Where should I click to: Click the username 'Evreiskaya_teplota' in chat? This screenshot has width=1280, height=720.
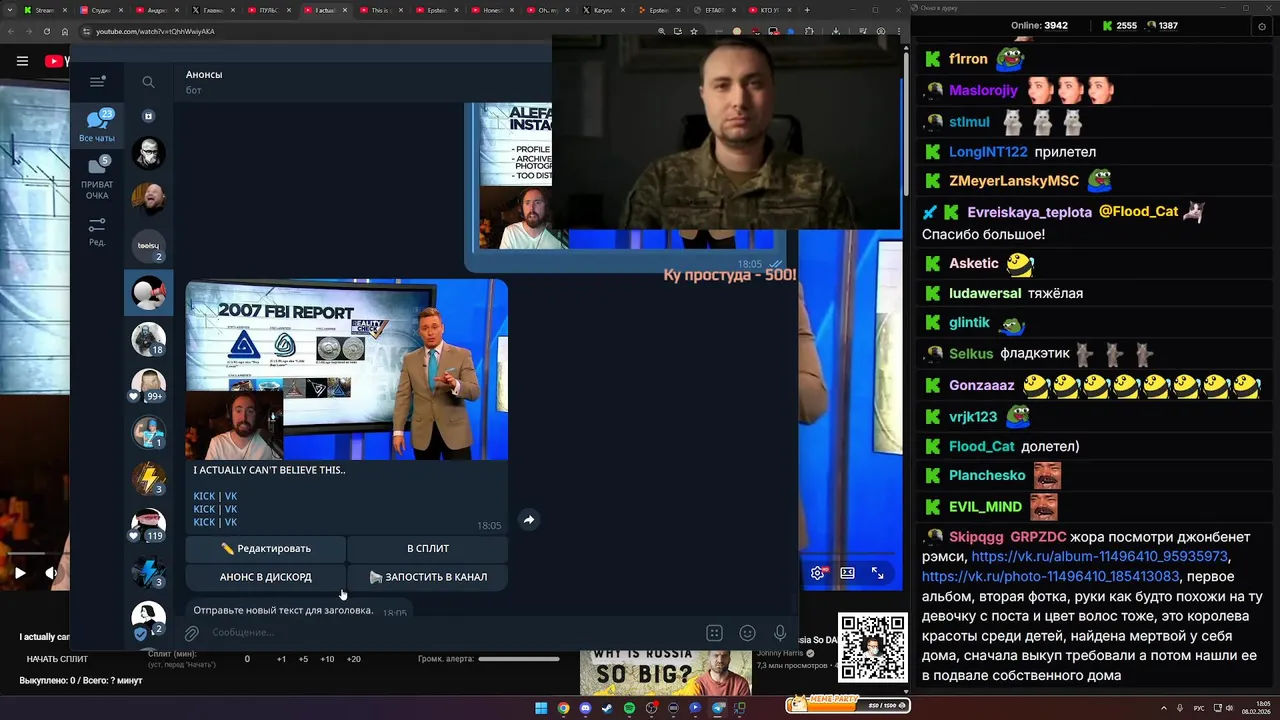[1029, 212]
